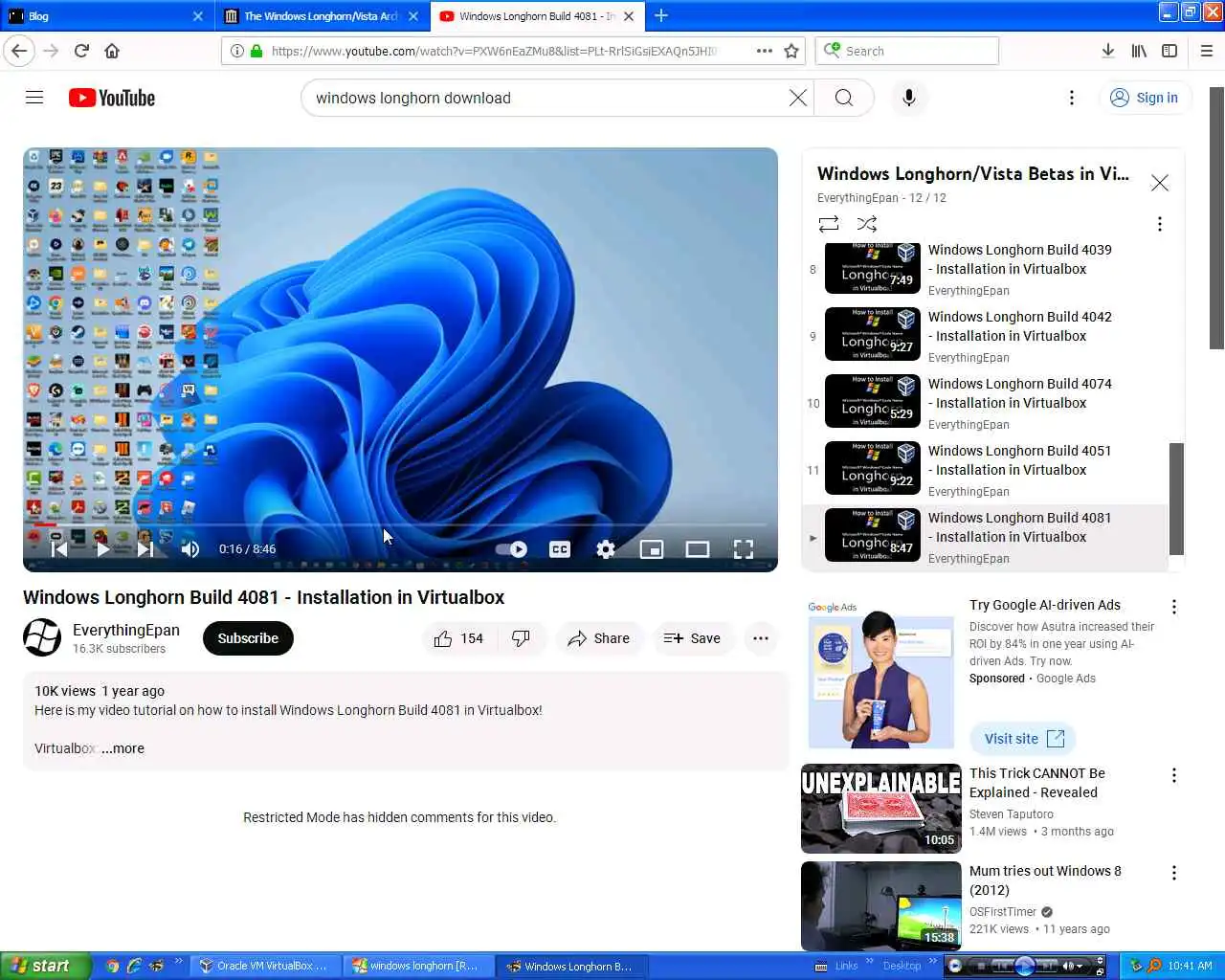
Task: Go back to the previous page
Action: (20, 51)
